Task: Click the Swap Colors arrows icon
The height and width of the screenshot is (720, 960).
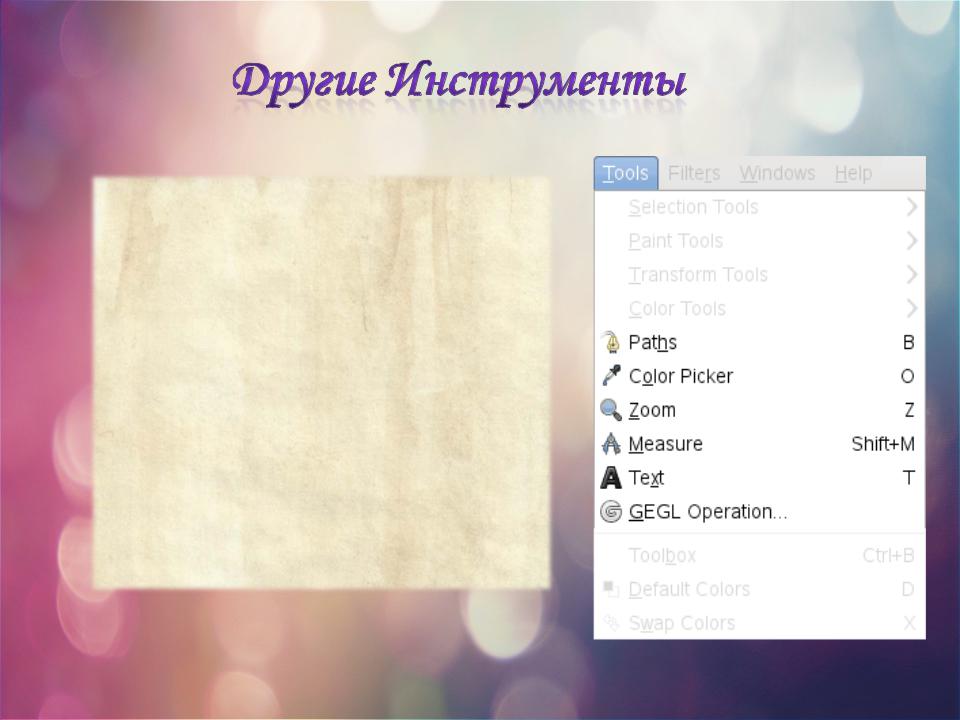Action: (611, 623)
